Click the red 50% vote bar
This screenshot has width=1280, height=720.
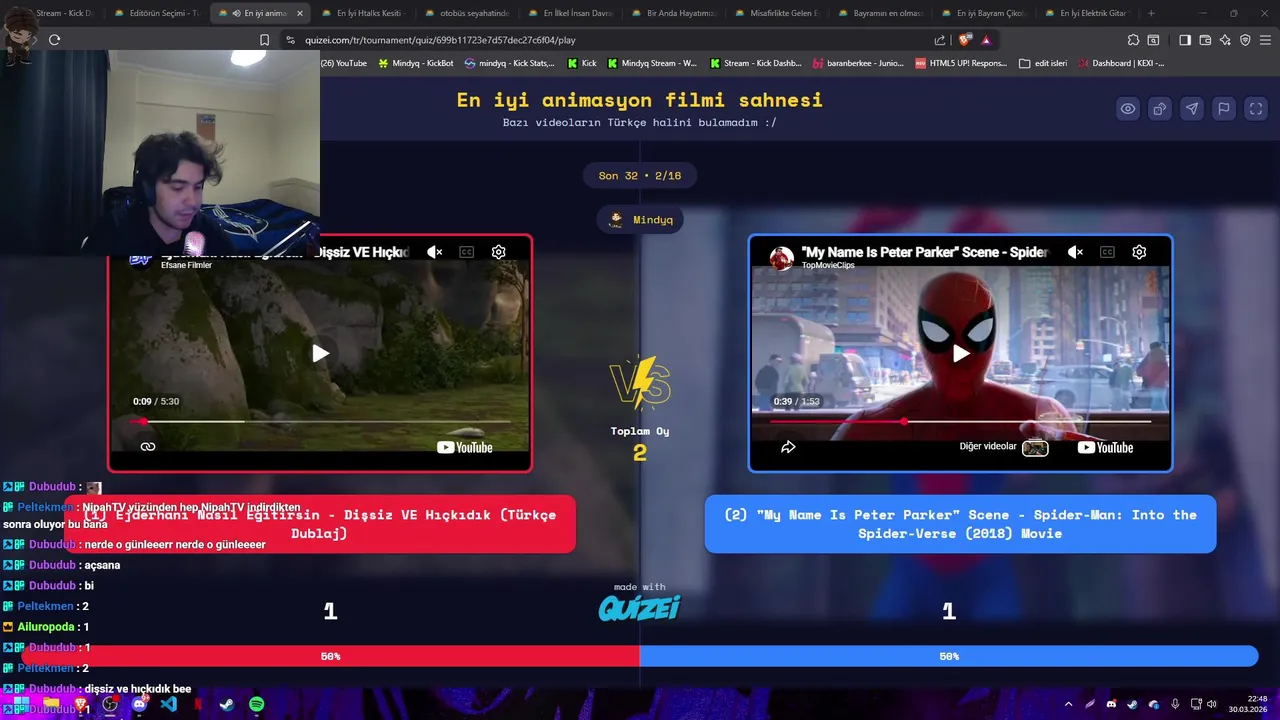330,656
